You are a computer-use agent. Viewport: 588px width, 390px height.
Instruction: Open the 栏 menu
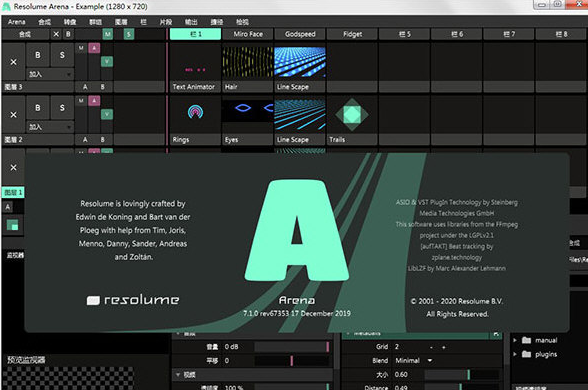pyautogui.click(x=143, y=22)
